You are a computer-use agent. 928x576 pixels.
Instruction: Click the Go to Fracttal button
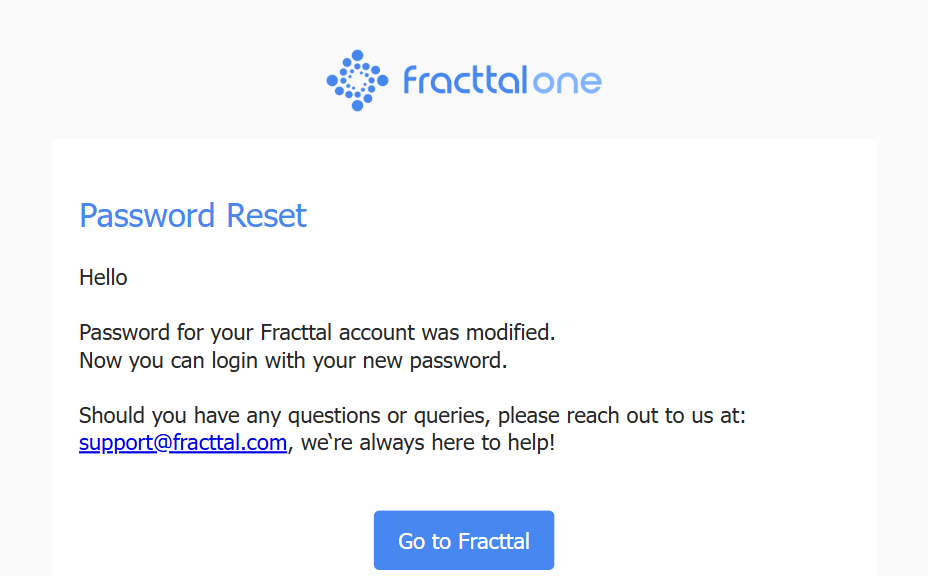pyautogui.click(x=464, y=540)
